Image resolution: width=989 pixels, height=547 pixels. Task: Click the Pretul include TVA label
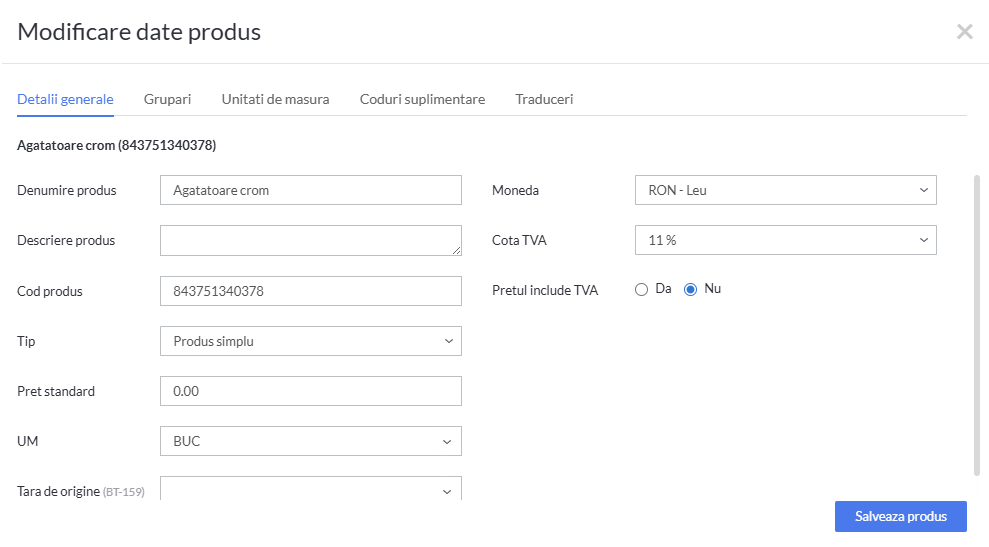545,290
